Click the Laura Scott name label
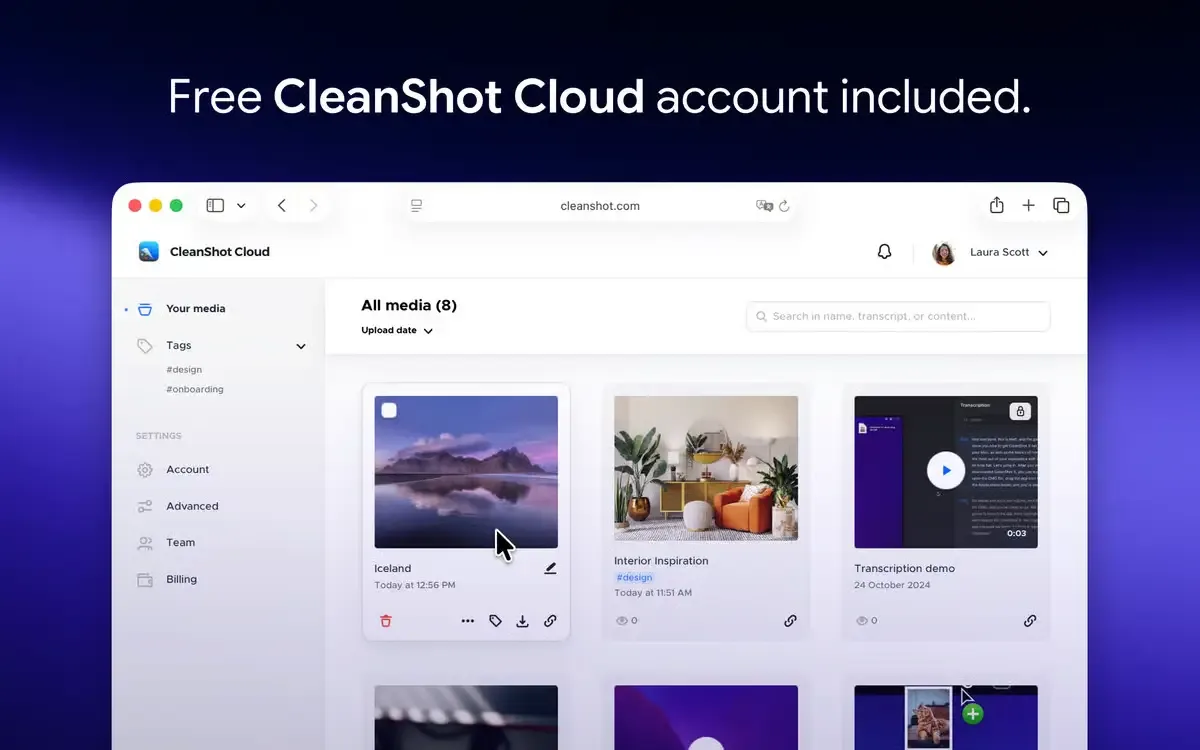Viewport: 1200px width, 750px height. click(999, 253)
